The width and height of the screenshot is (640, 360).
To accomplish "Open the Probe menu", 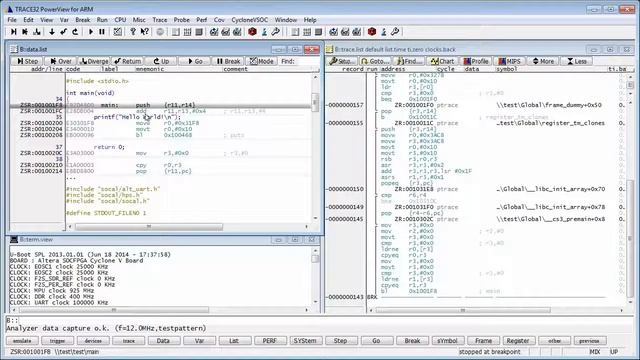I will click(x=181, y=20).
